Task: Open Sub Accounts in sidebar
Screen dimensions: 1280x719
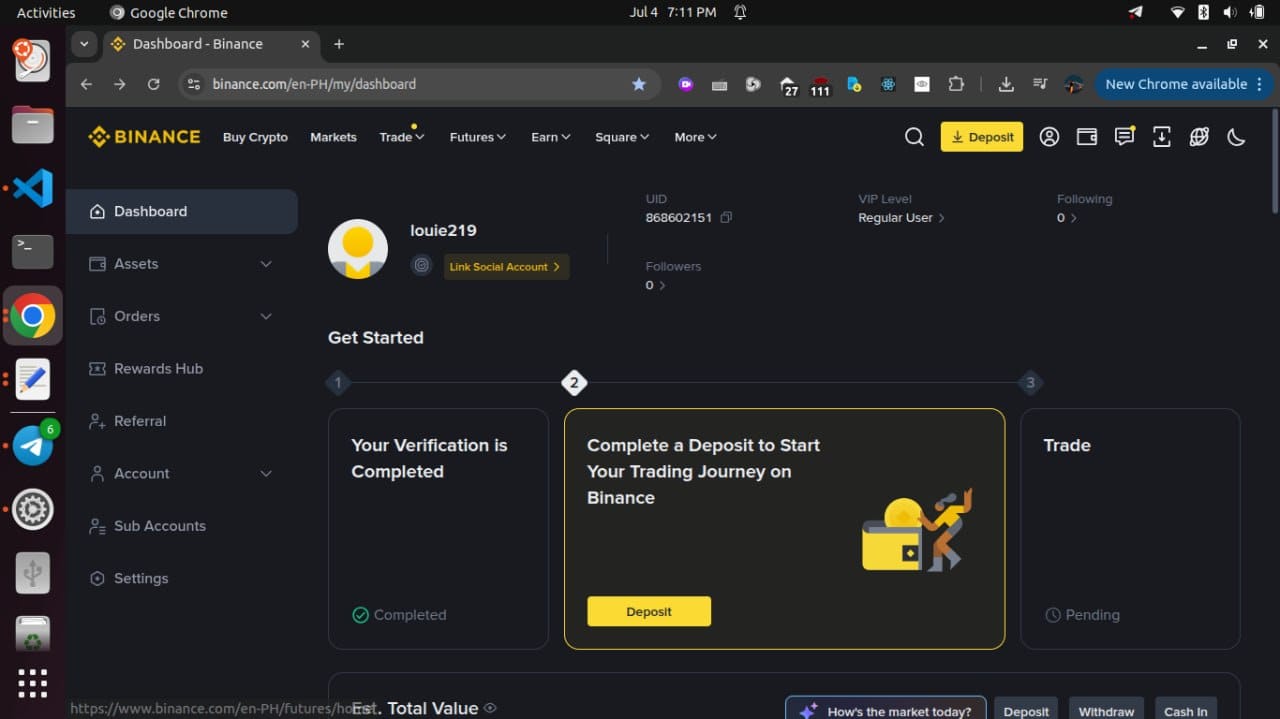Action: pyautogui.click(x=181, y=526)
